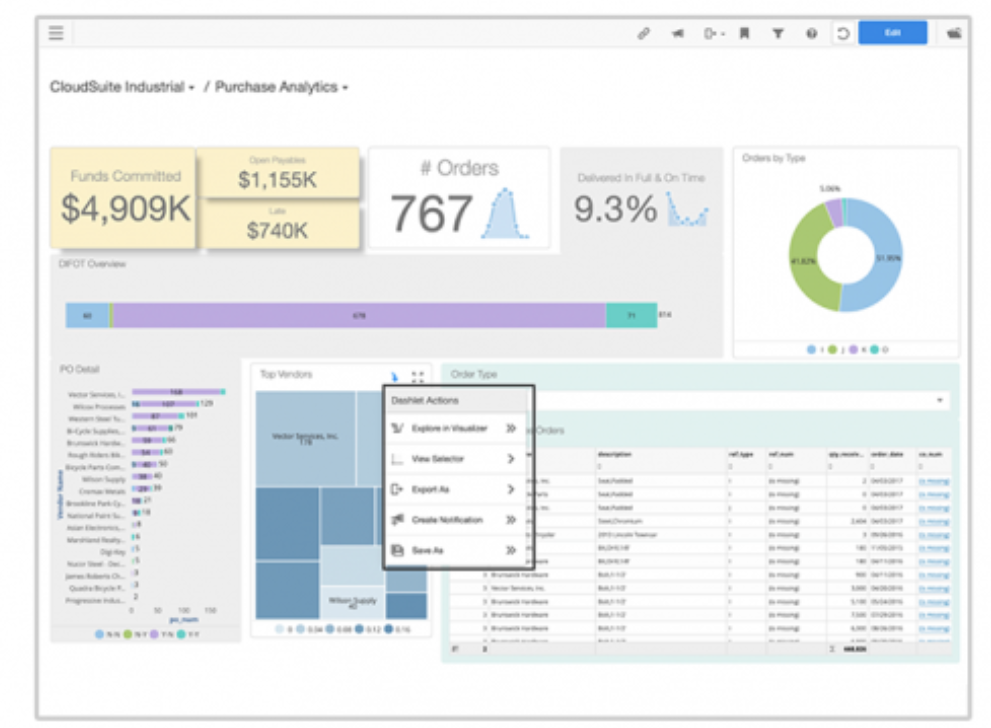Choose Save As from Dashlet Actions
Screen dimensions: 991x728
pos(426,549)
